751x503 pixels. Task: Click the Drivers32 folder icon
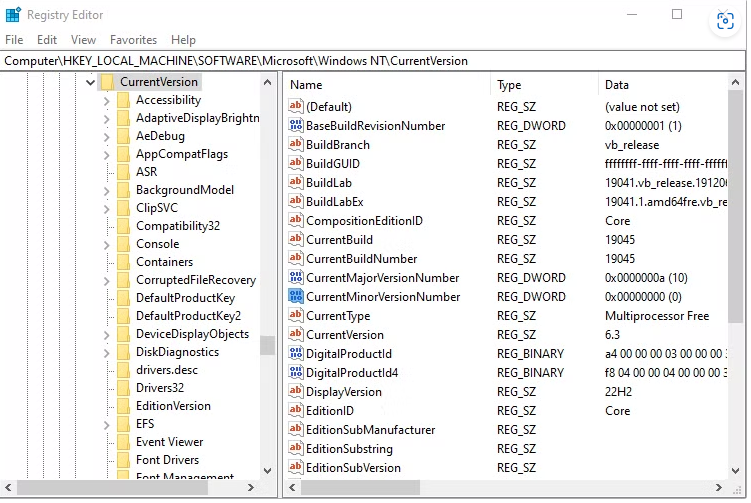124,388
